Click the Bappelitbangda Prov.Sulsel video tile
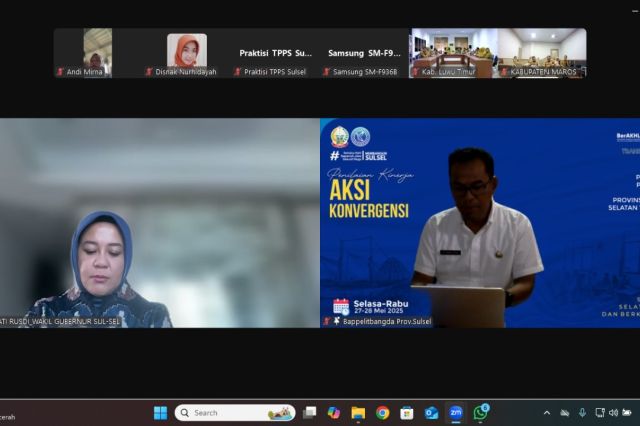The image size is (640, 426). 480,223
